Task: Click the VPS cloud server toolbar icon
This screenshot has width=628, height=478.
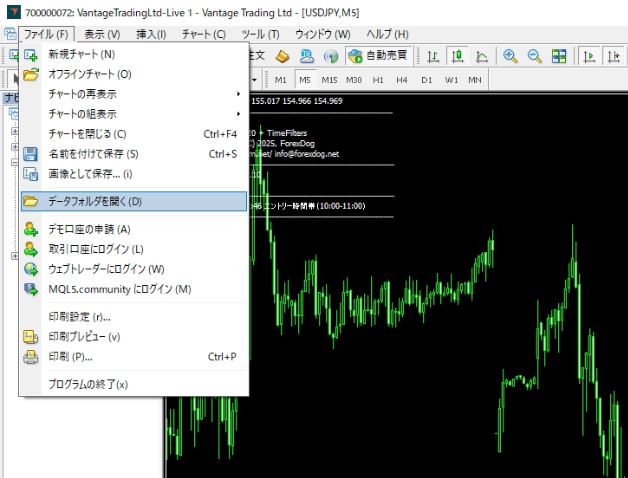Action: pyautogui.click(x=307, y=56)
